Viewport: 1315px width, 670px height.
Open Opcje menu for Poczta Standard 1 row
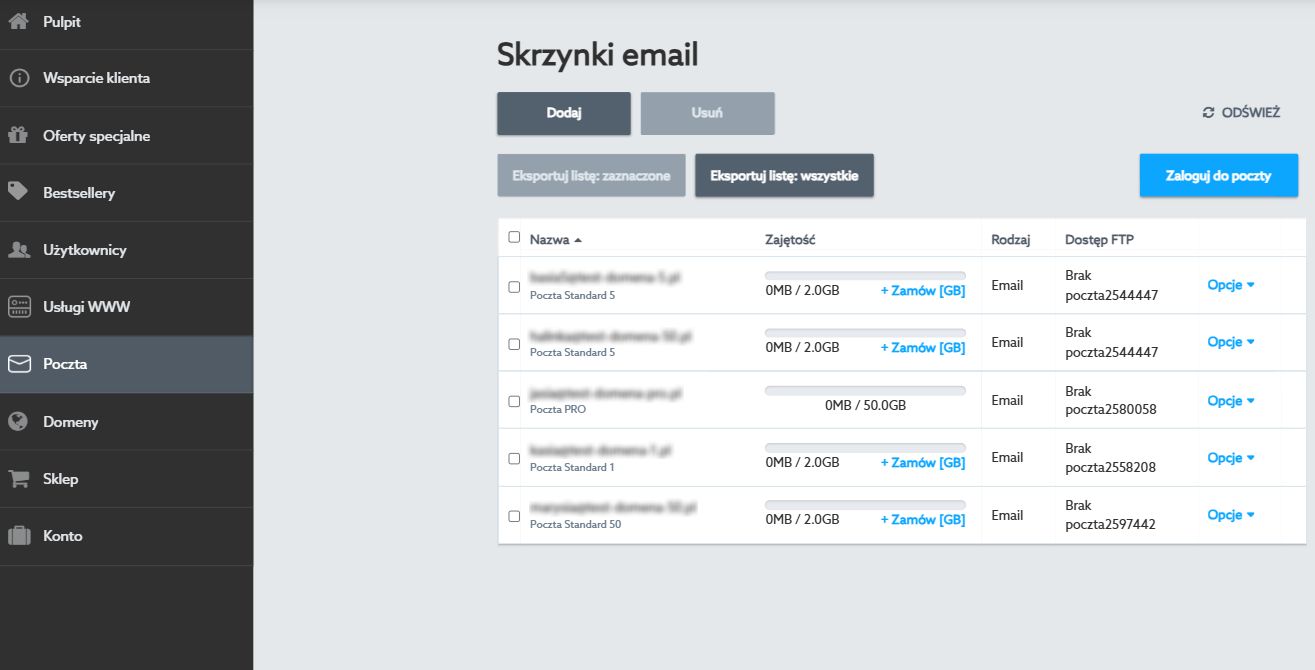point(1230,458)
